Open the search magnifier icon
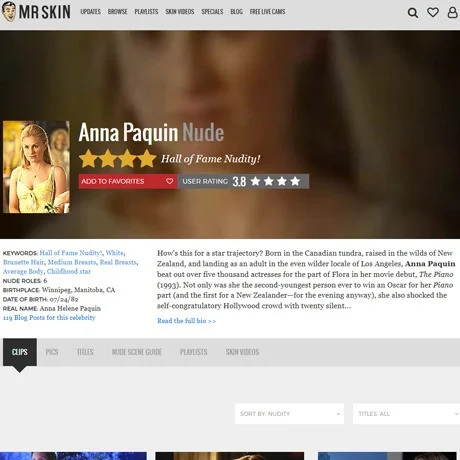This screenshot has height=460, width=460. 413,13
